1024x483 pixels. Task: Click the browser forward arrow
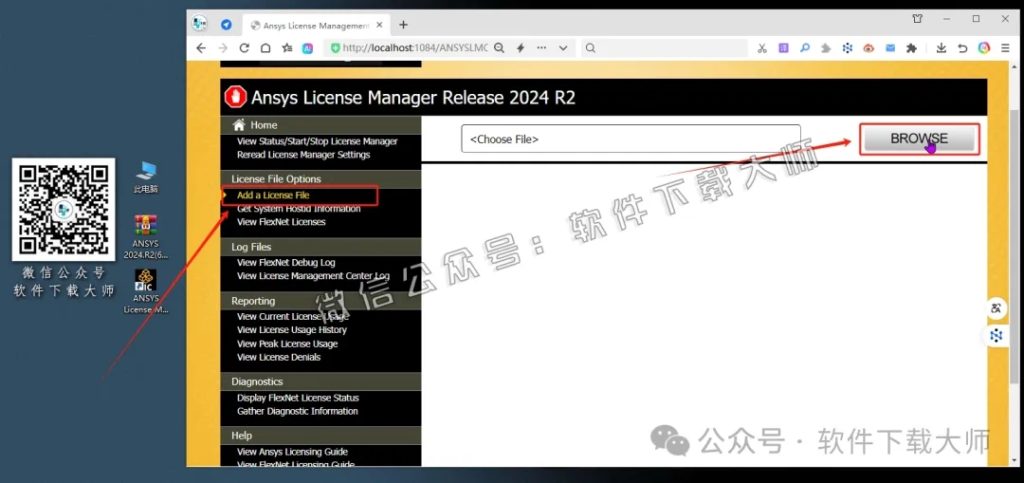(x=223, y=48)
